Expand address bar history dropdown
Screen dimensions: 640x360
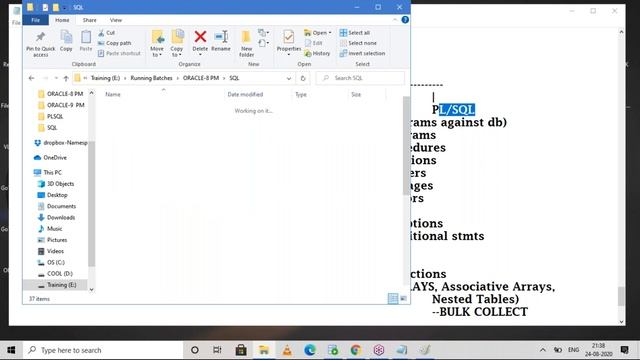click(289, 78)
